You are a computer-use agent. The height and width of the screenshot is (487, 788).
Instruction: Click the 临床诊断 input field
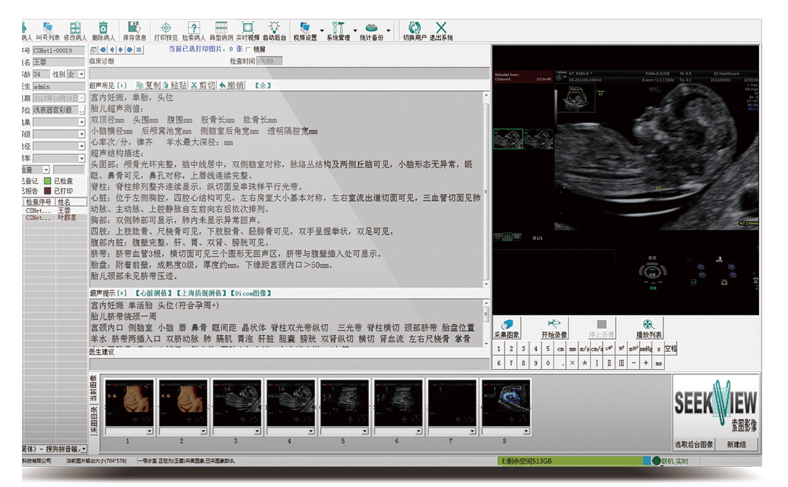click(289, 73)
